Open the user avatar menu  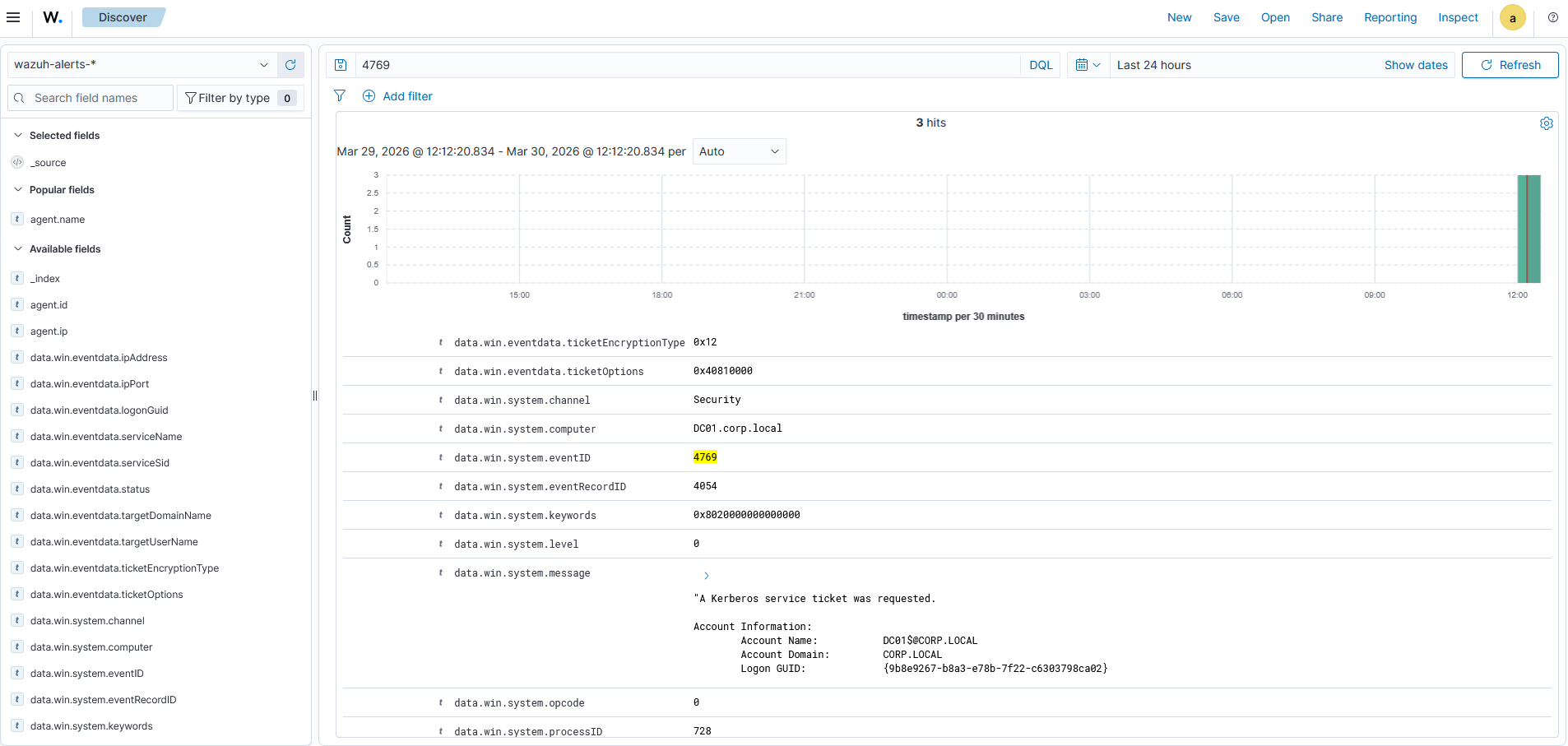(x=1513, y=17)
